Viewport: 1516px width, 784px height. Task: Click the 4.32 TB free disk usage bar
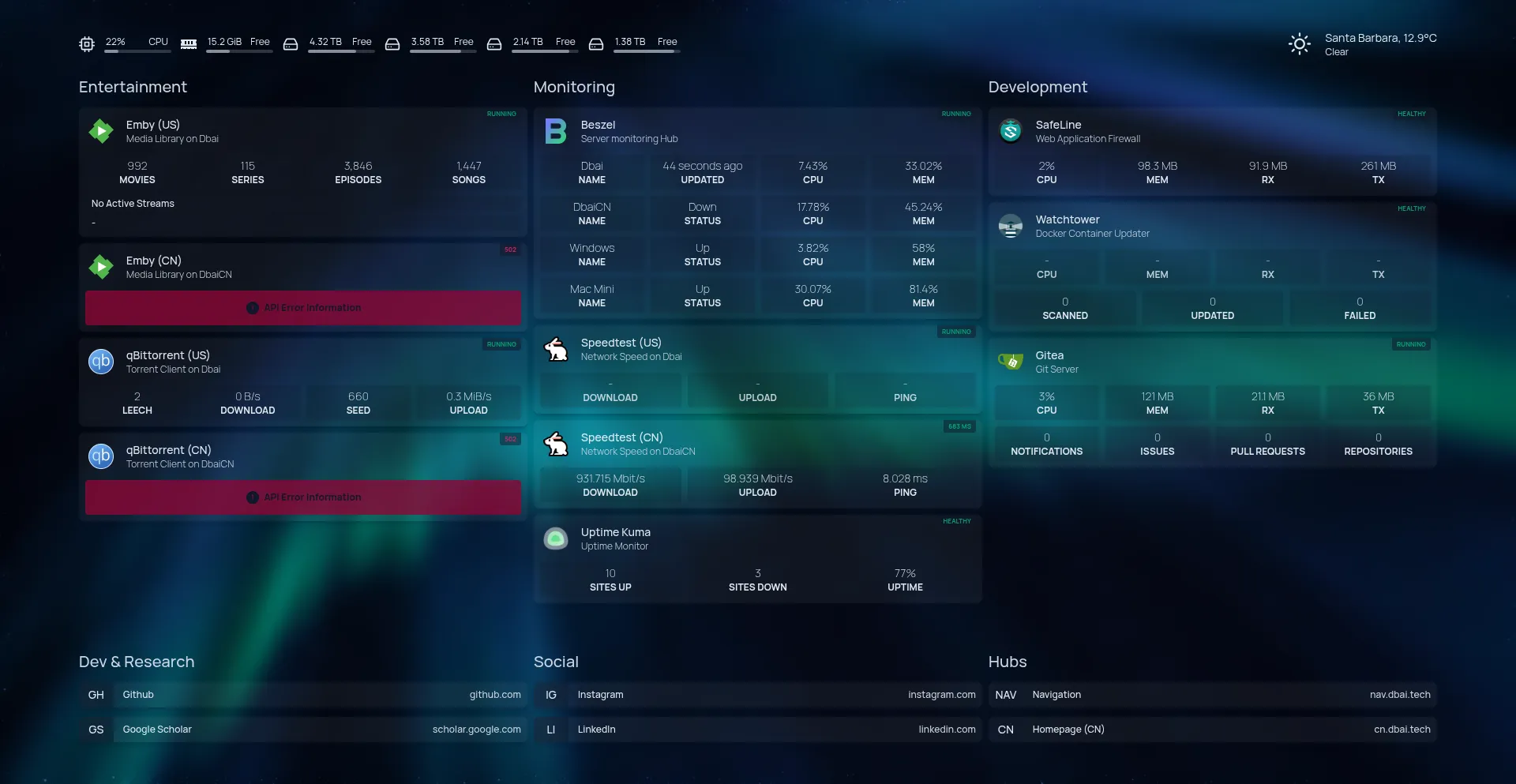(340, 51)
